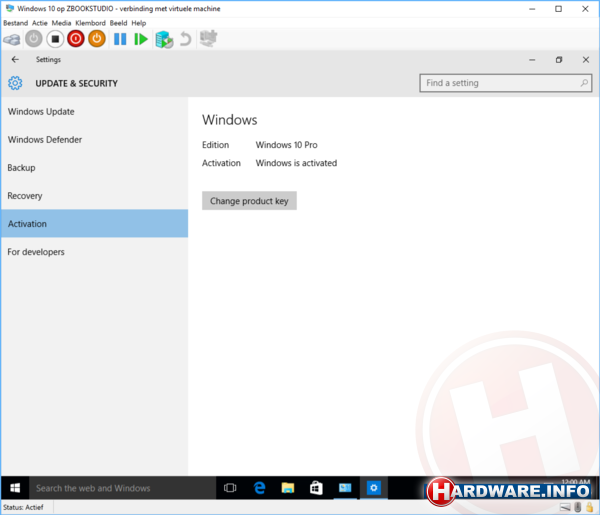Viewport: 600px width, 515px height.
Task: Select Windows Update in the sidebar
Action: pos(95,112)
